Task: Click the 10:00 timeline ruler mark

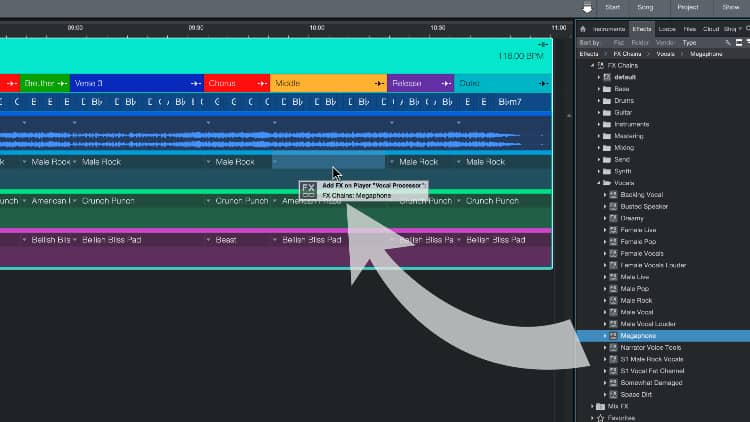Action: coord(317,28)
